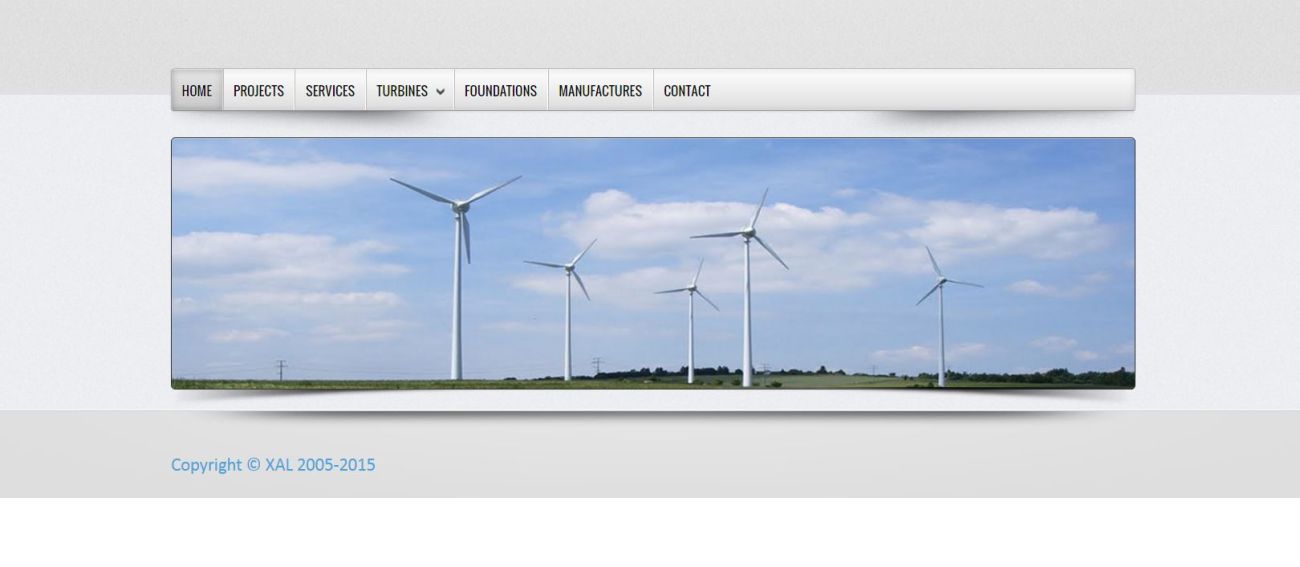Click the wind turbines banner image

click(653, 263)
